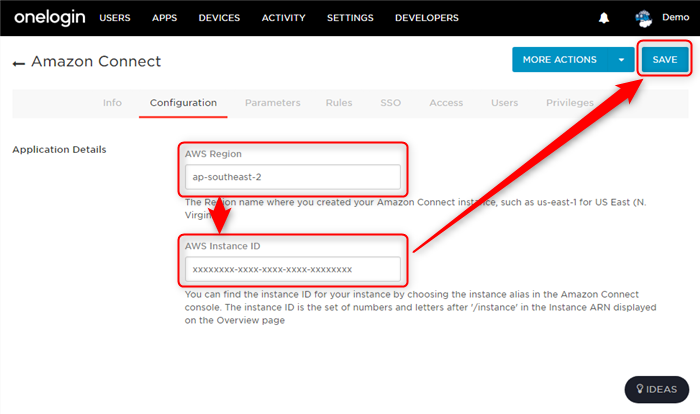Open the Developers menu
700x414 pixels.
[x=427, y=18]
